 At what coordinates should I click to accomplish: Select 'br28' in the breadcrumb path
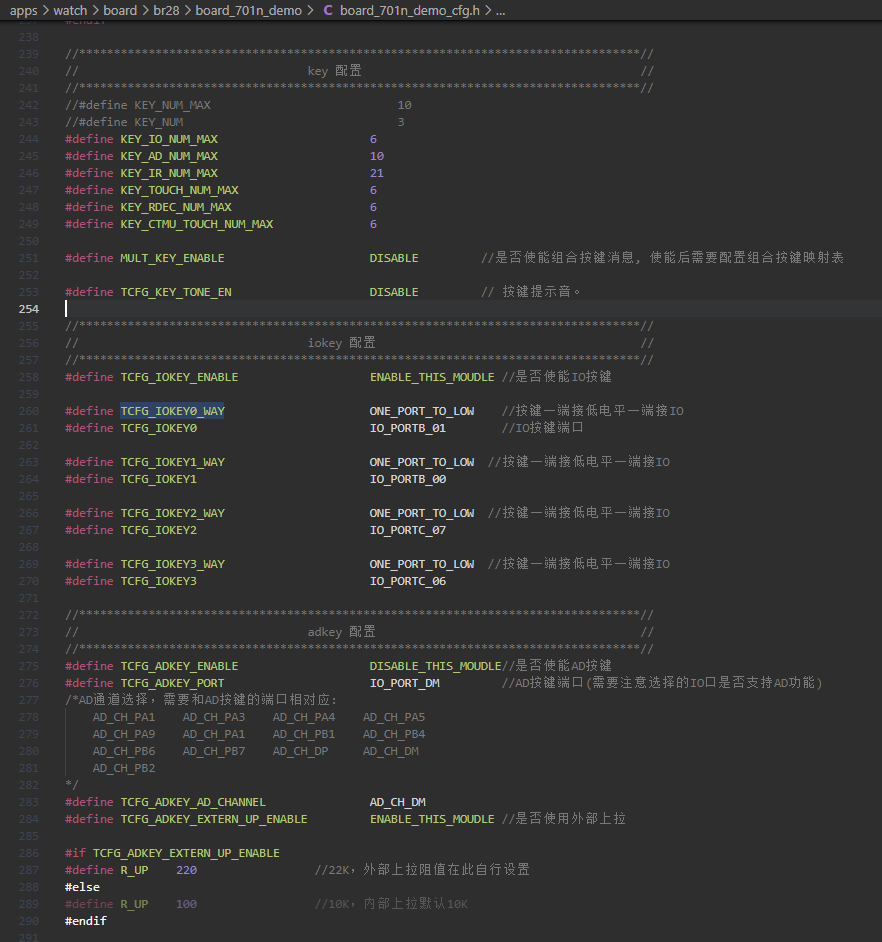[166, 10]
